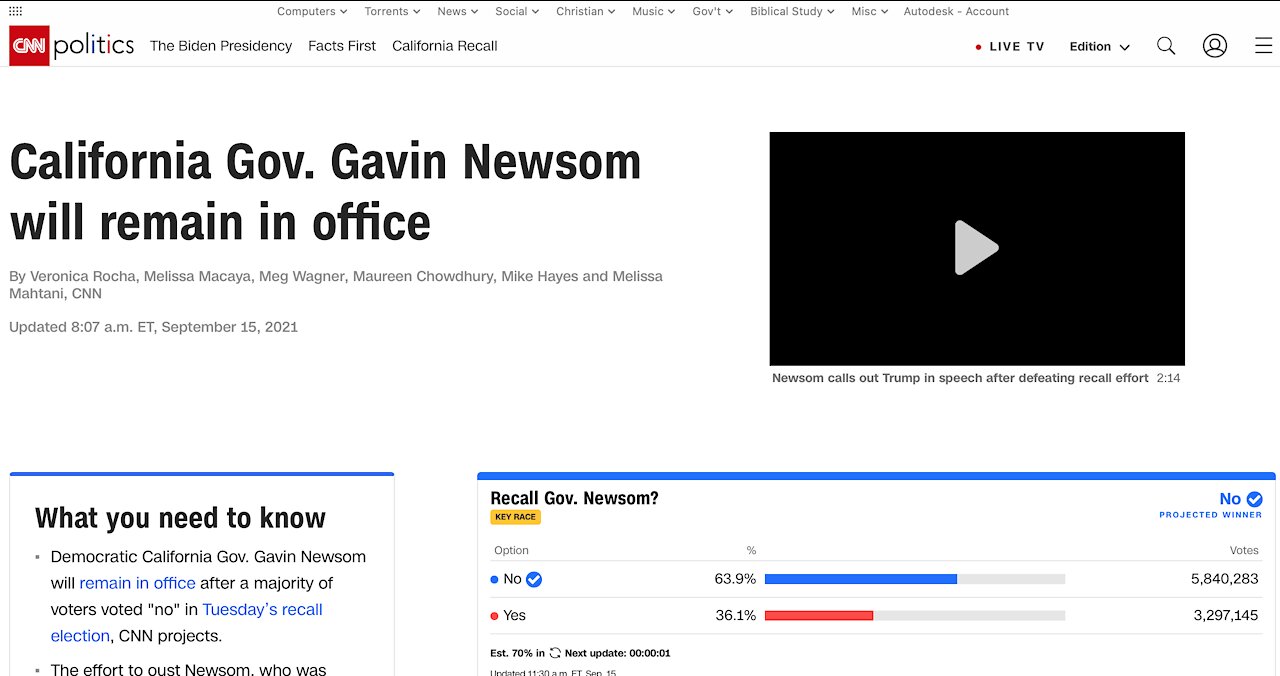This screenshot has width=1280, height=676.
Task: Expand the News bookmarks folder
Action: click(458, 11)
